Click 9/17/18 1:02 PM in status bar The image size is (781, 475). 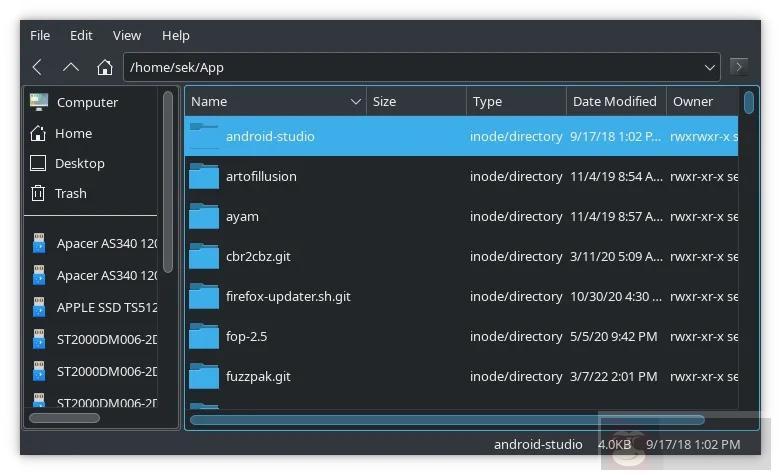(x=693, y=444)
